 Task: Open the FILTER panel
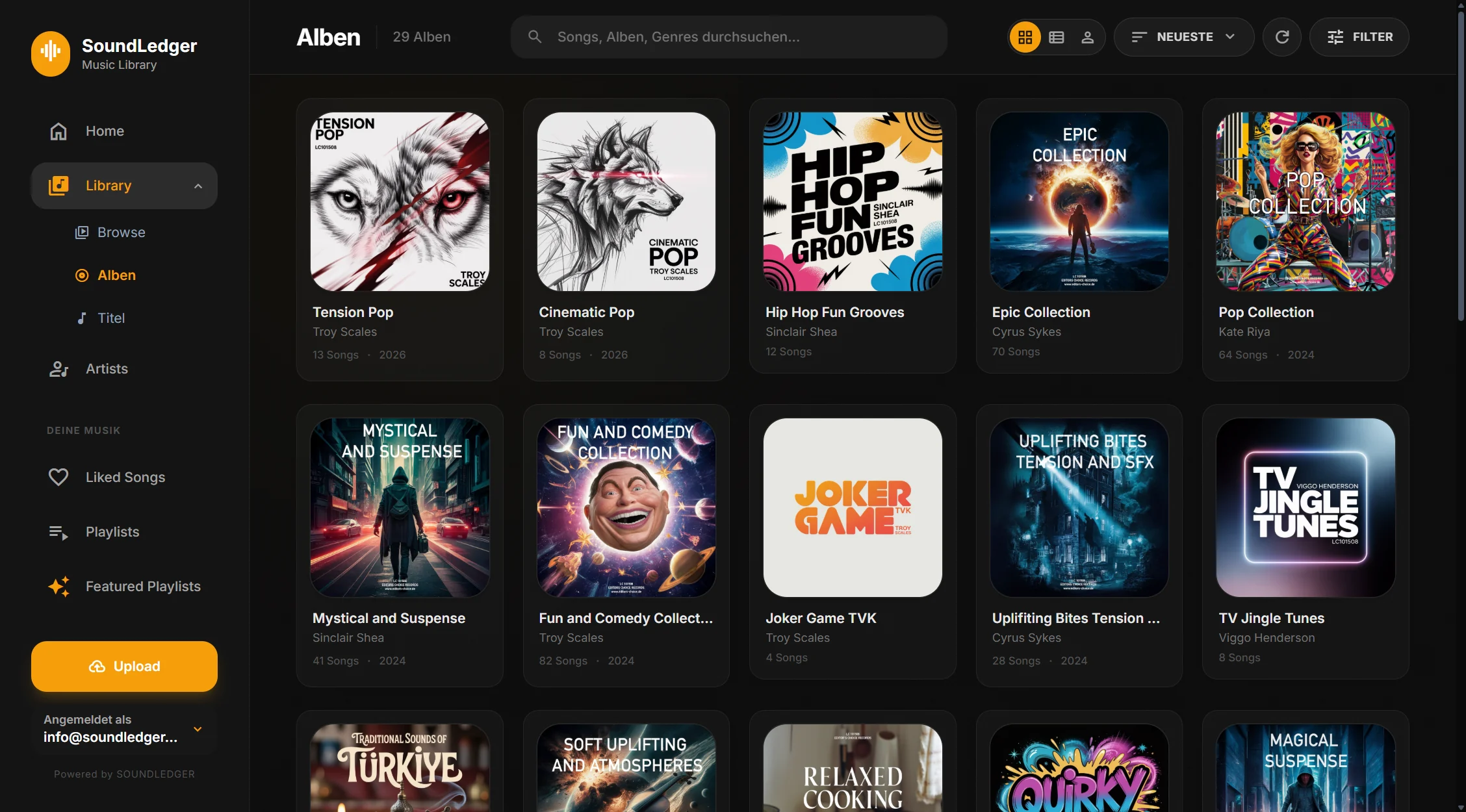tap(1359, 37)
